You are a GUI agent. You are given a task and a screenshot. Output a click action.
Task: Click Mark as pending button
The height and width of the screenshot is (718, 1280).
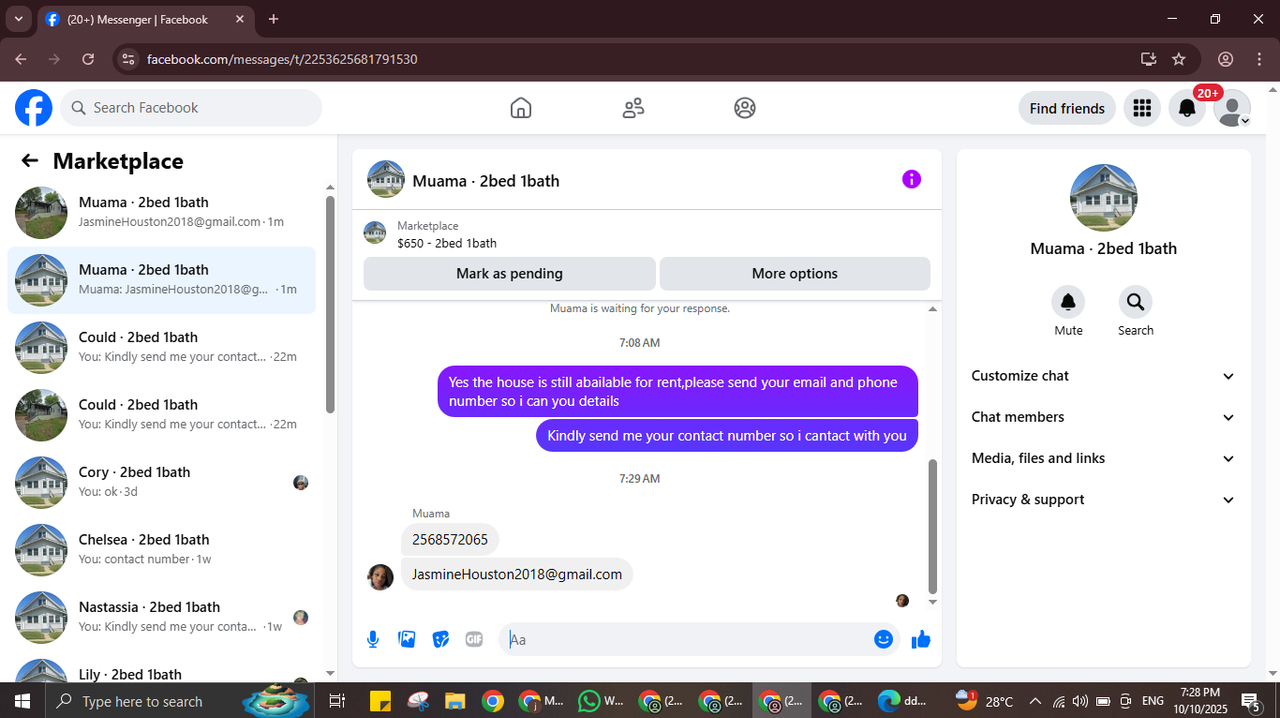tap(509, 274)
